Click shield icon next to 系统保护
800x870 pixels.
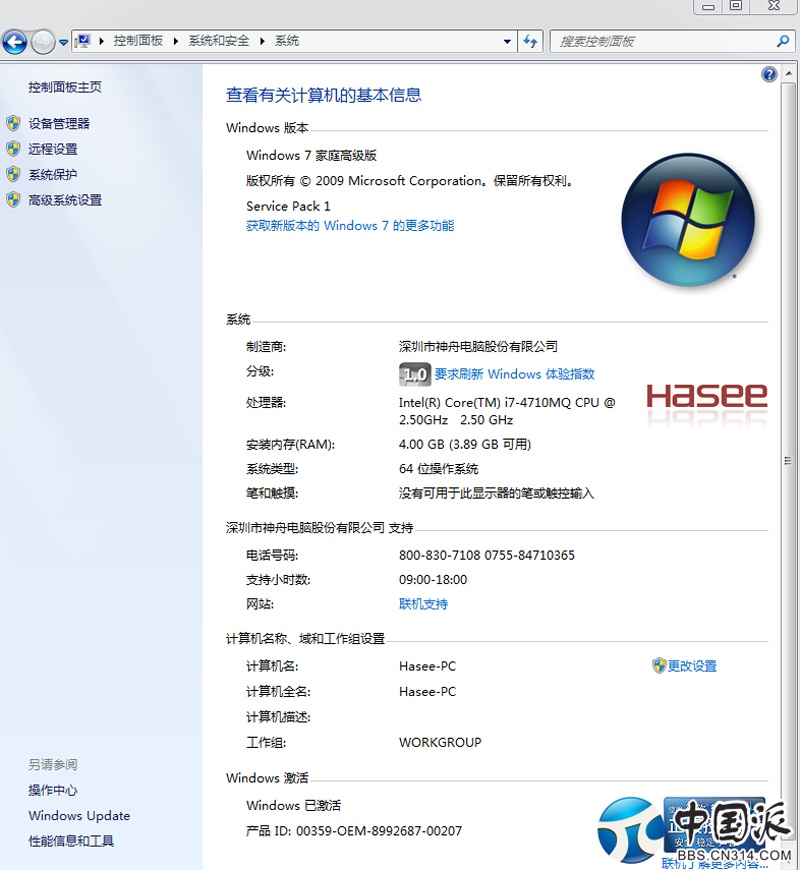click(x=13, y=174)
